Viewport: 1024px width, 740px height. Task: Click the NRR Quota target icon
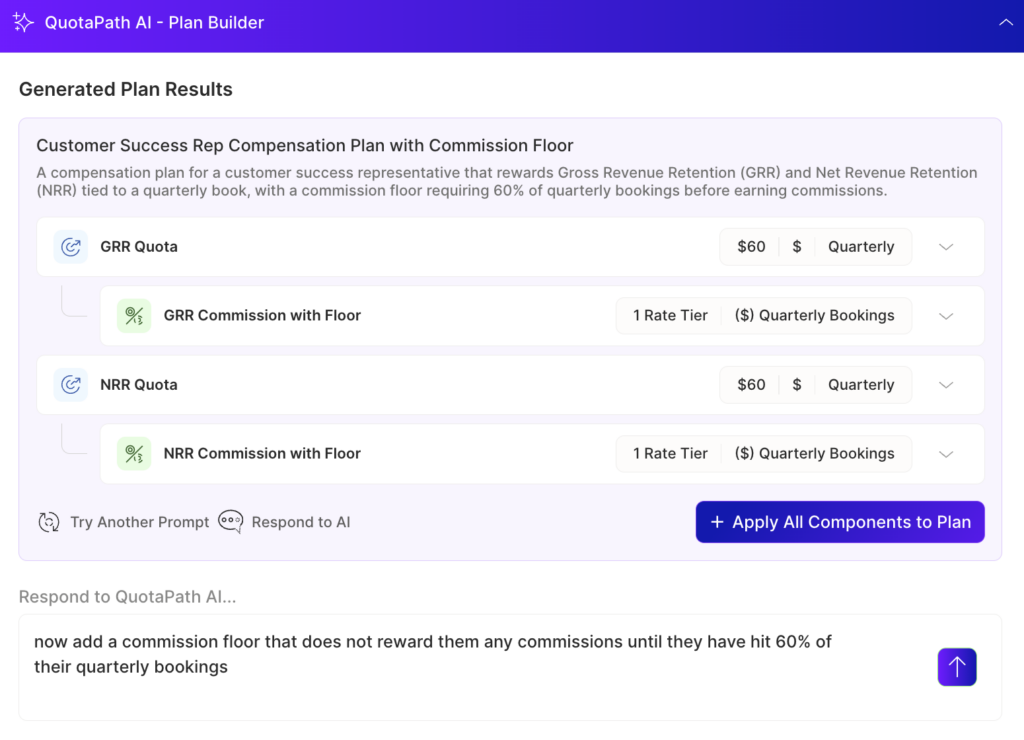coord(70,384)
